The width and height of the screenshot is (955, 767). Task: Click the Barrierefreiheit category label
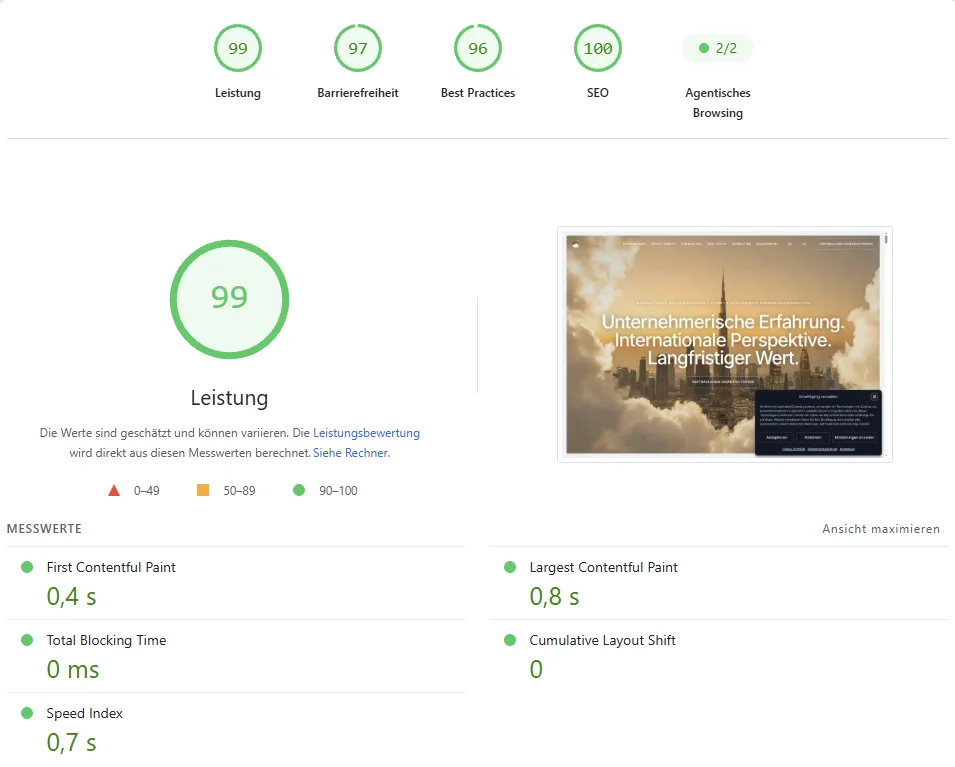coord(358,93)
